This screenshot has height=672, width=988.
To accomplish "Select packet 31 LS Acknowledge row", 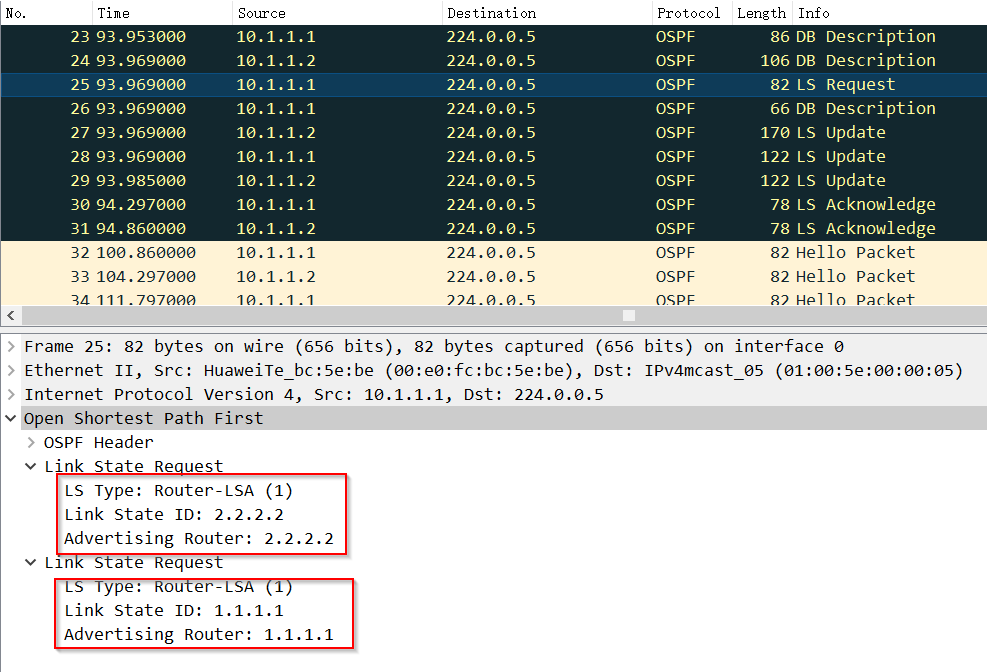I will pyautogui.click(x=493, y=228).
